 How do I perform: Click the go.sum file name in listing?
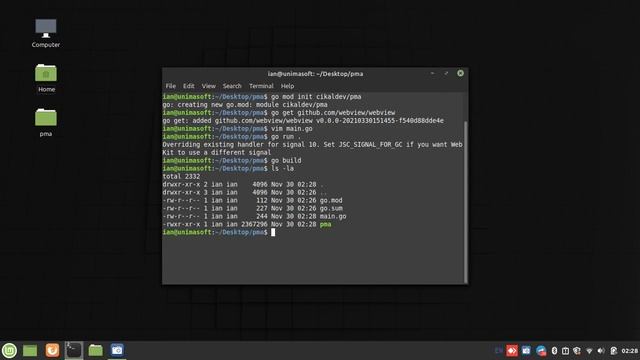tap(331, 208)
